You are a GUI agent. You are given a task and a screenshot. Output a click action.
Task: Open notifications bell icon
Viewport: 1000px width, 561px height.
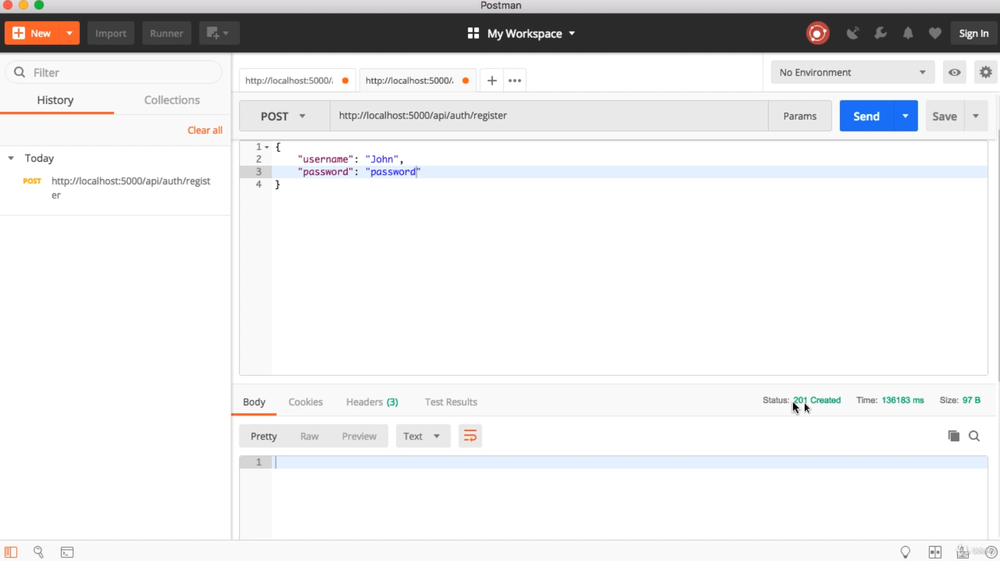[908, 33]
